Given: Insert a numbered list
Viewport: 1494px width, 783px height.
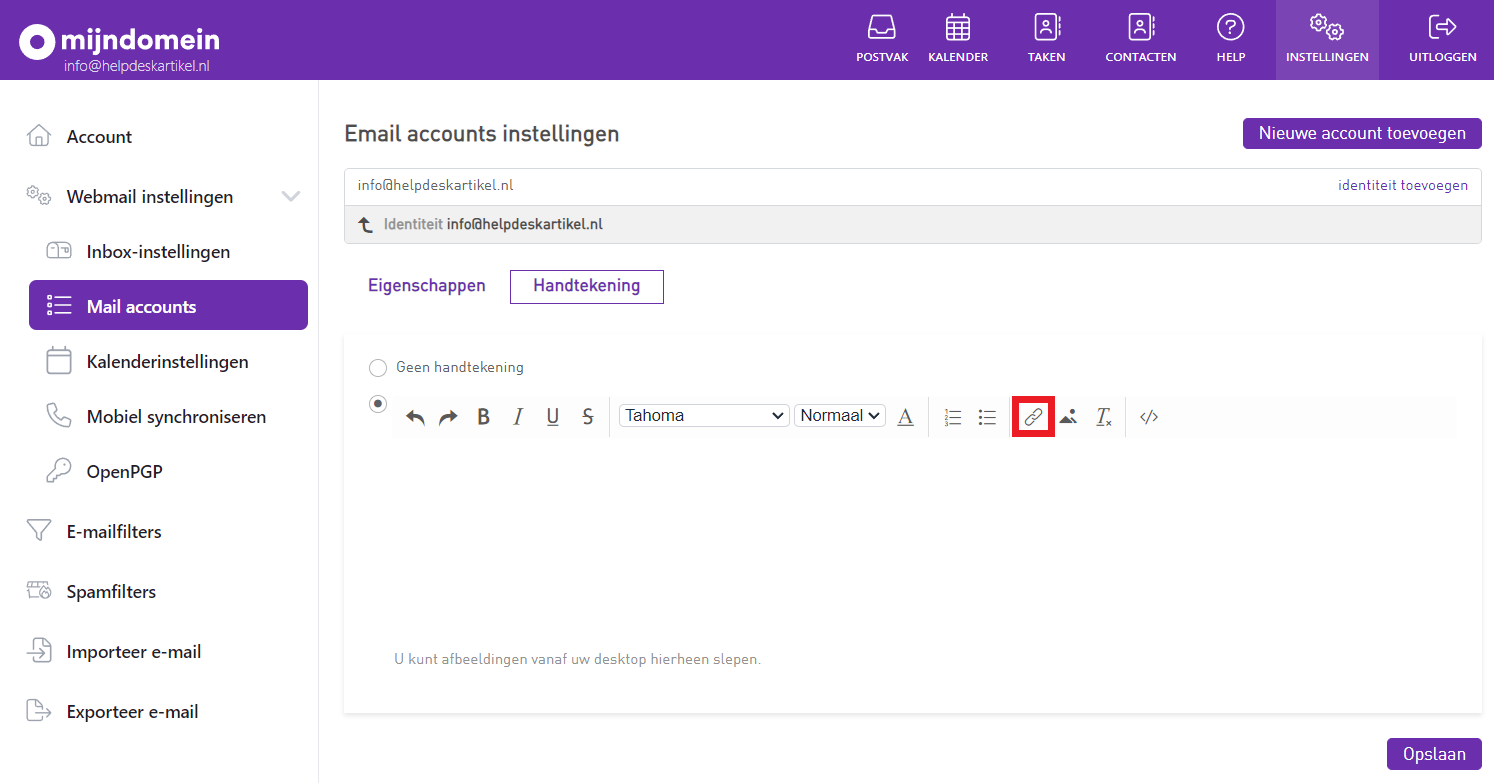Looking at the screenshot, I should [x=953, y=417].
